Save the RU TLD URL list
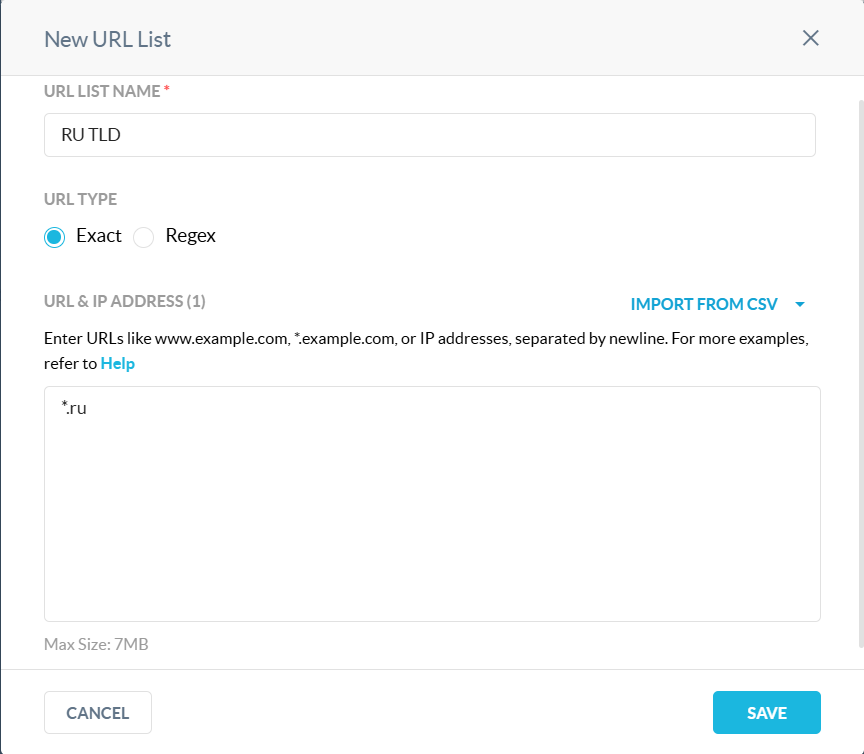This screenshot has height=754, width=864. point(766,712)
